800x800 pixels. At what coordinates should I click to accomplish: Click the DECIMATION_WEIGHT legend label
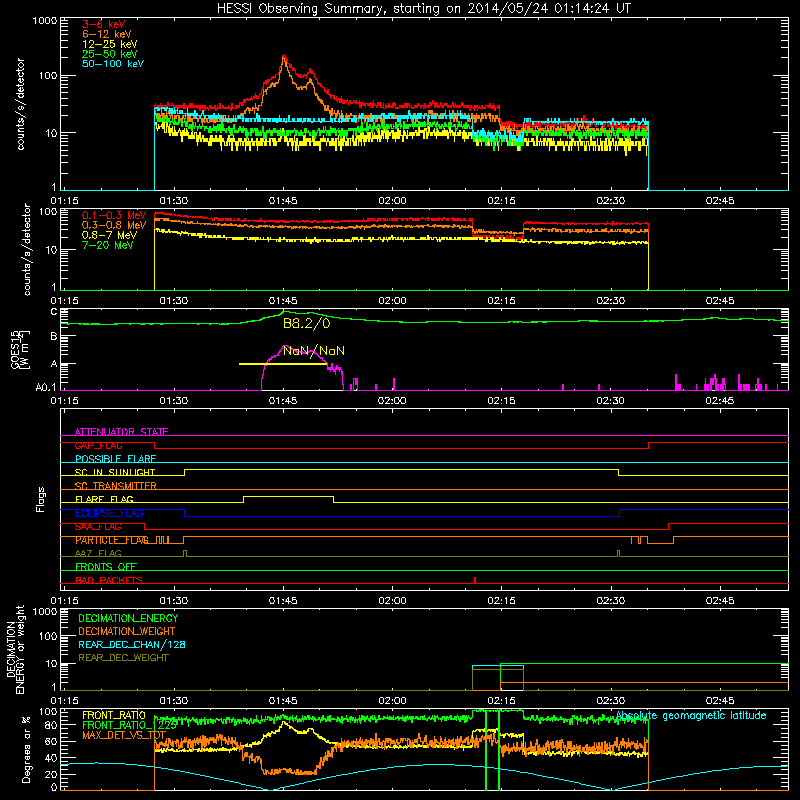[127, 631]
